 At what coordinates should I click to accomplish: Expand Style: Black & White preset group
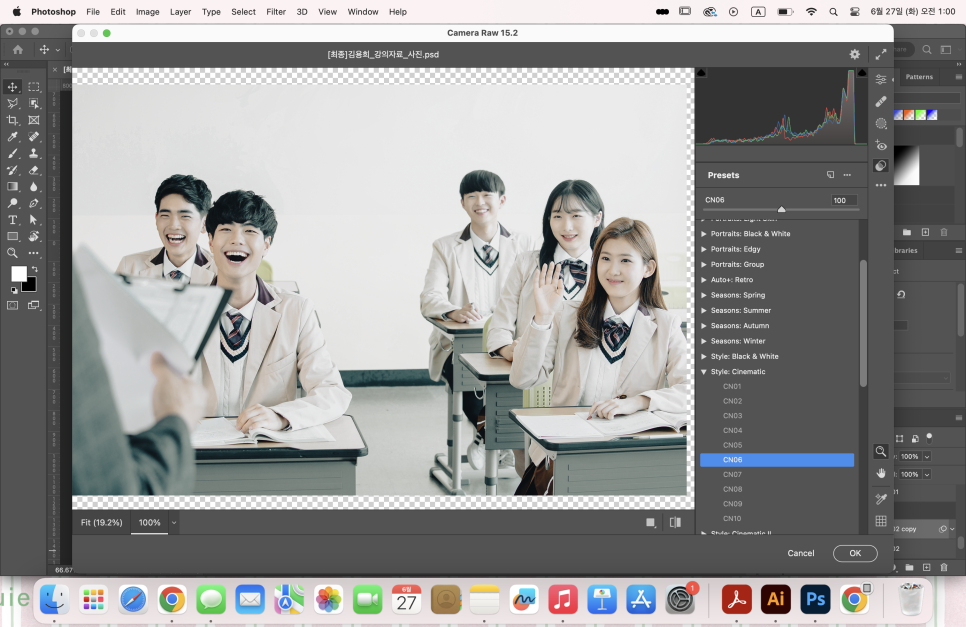pos(704,357)
